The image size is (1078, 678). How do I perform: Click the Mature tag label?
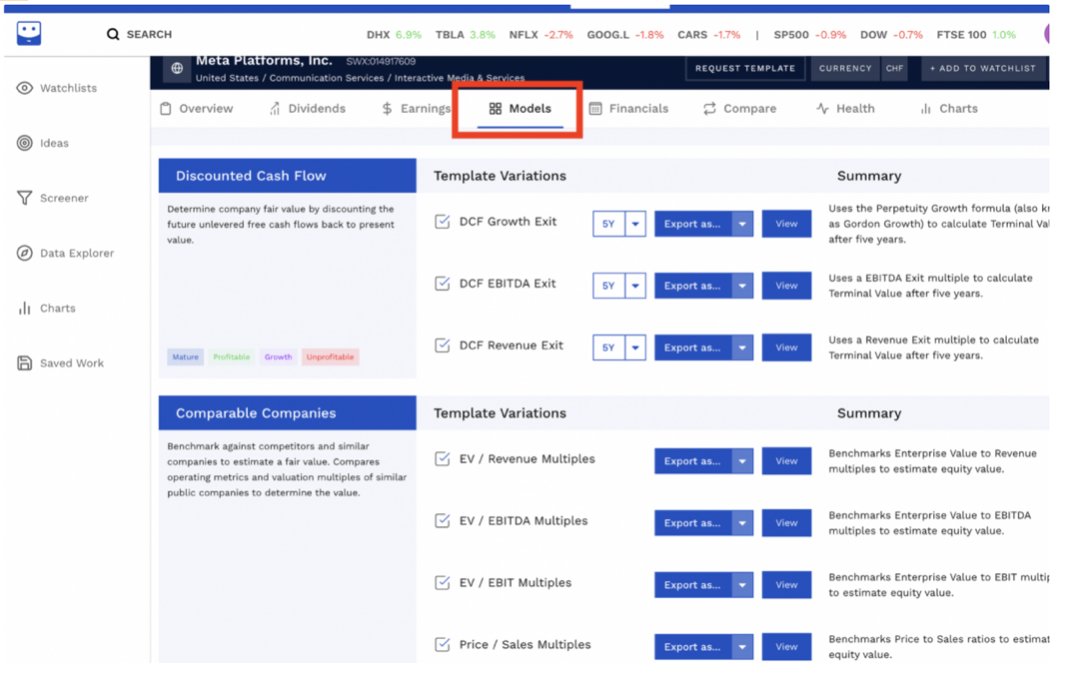(185, 357)
